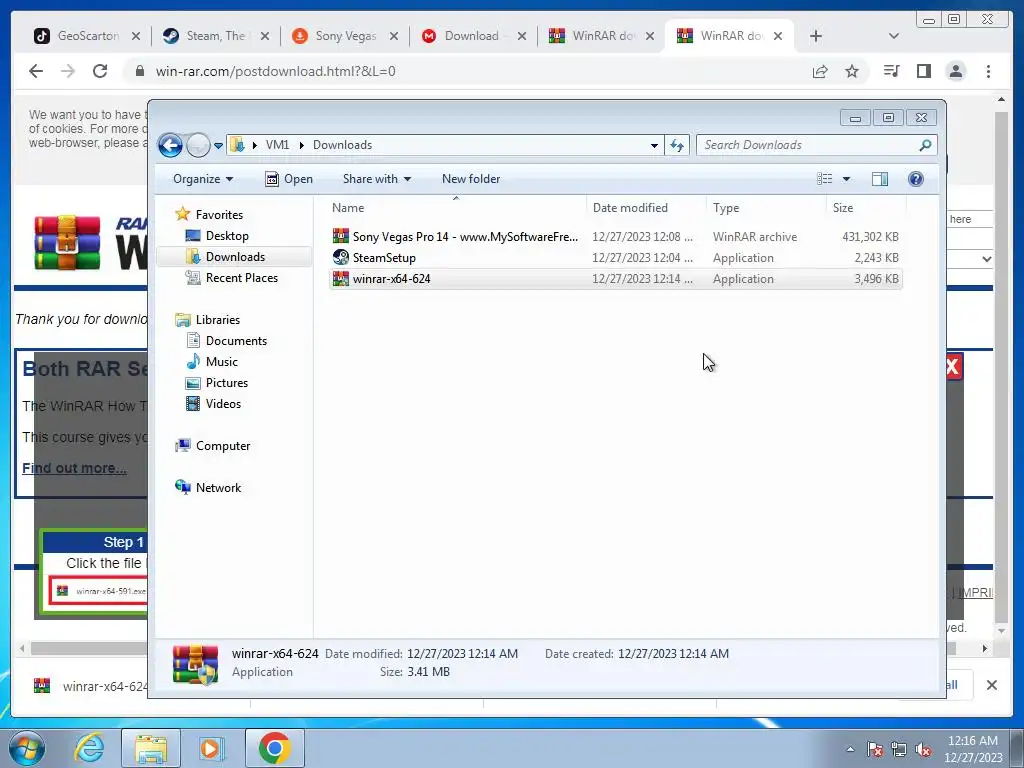Open the view options dropdown arrow
1024x768 pixels.
[x=846, y=179]
